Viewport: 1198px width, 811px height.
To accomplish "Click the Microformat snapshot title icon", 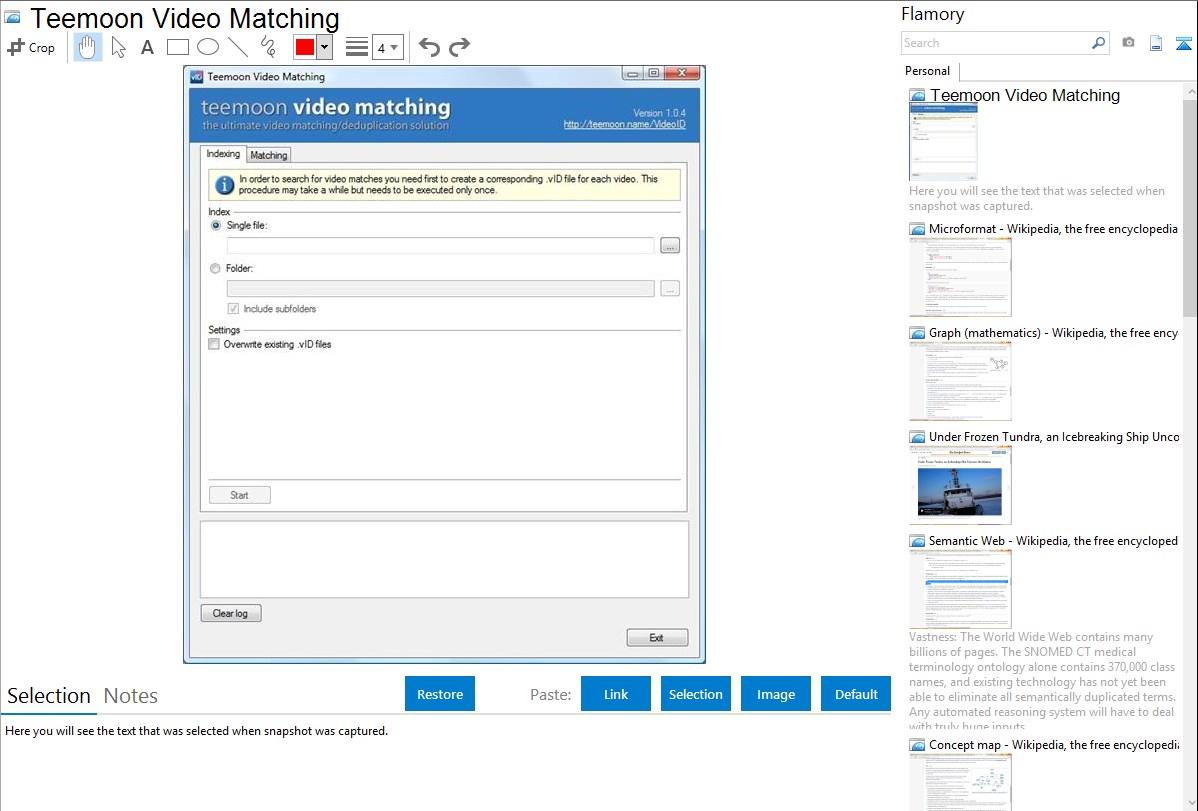I will click(917, 229).
